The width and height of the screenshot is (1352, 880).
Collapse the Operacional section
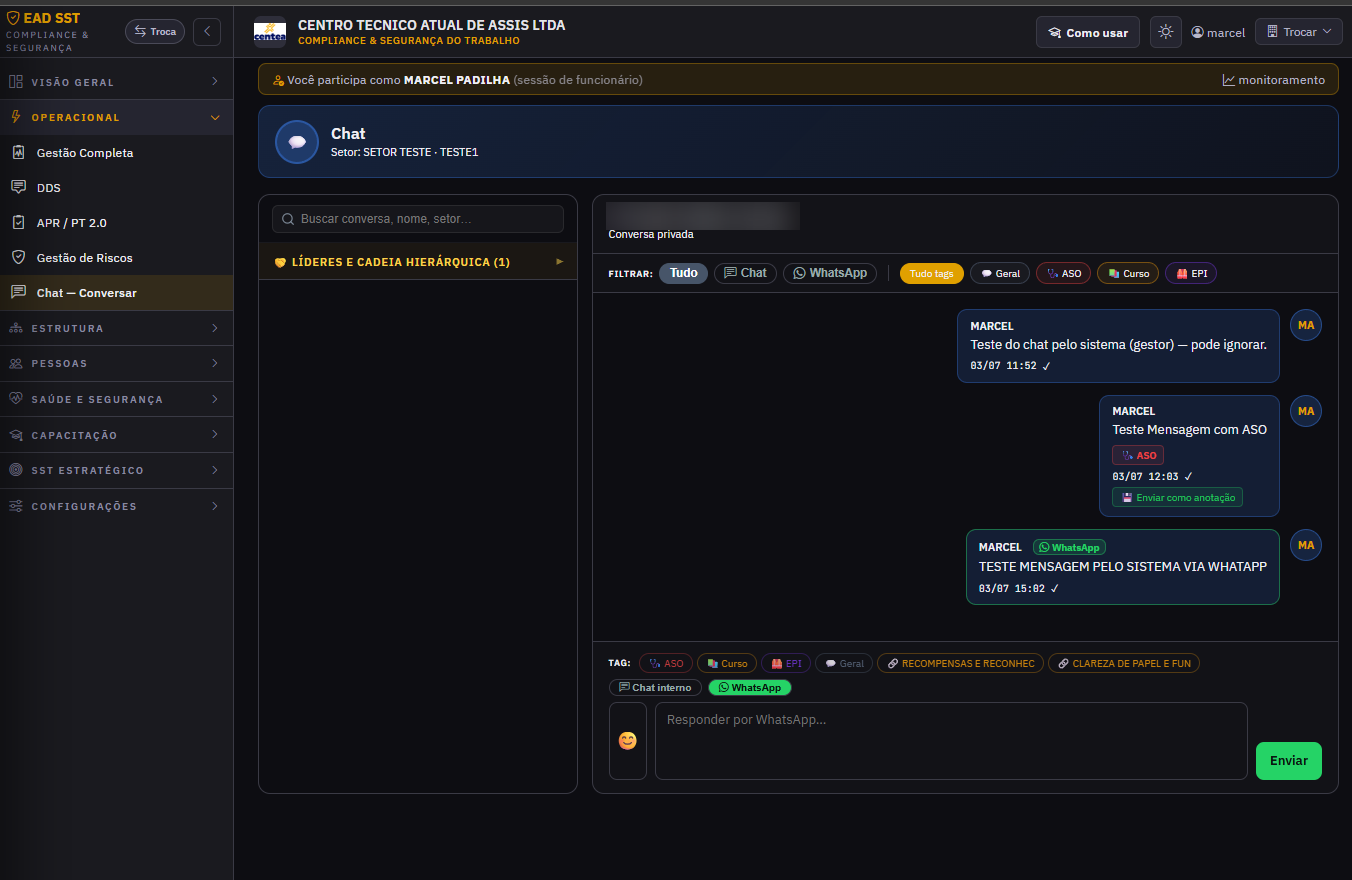[116, 117]
